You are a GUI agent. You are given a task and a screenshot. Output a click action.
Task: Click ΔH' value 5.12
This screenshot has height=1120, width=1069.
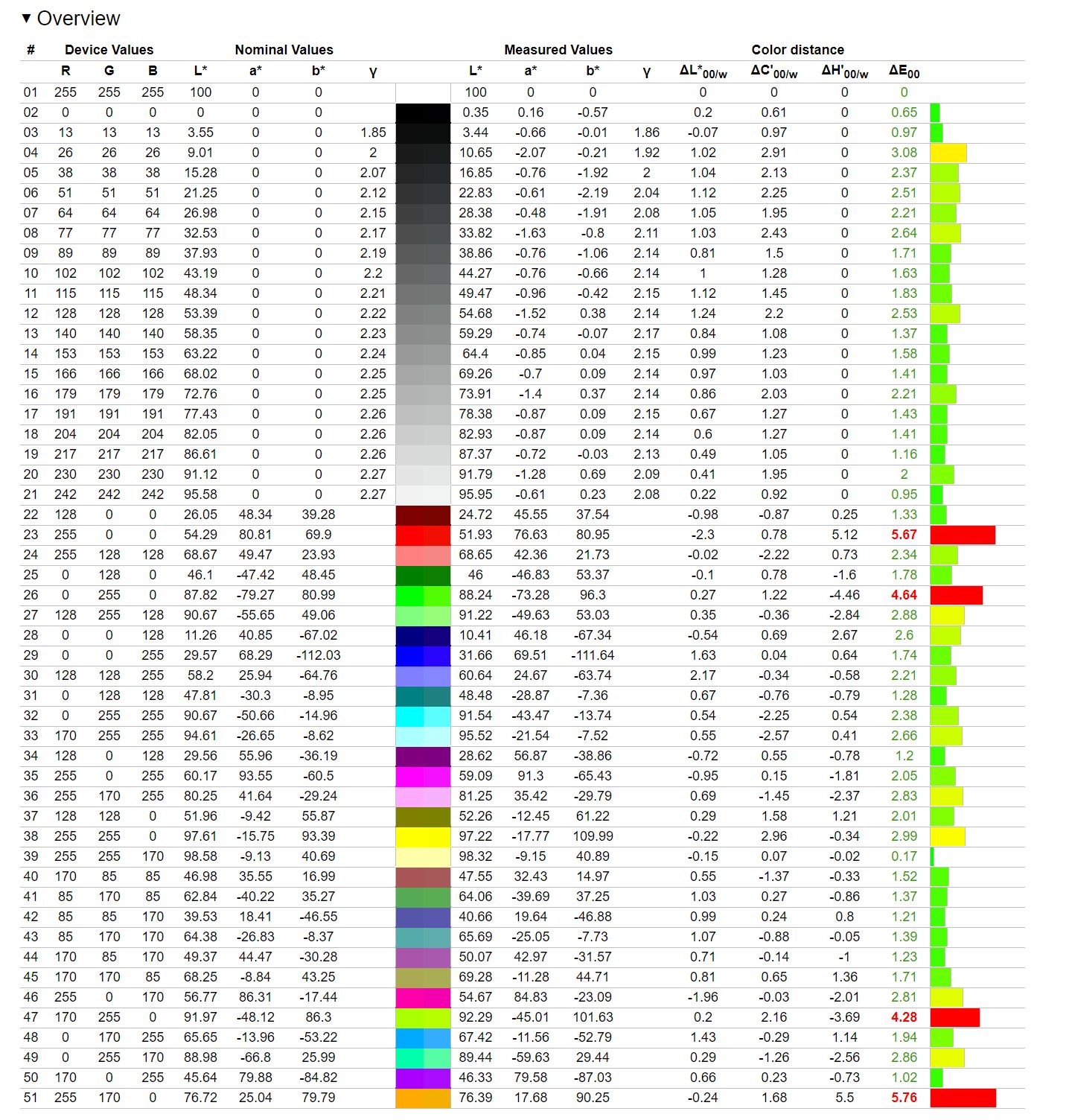click(844, 535)
